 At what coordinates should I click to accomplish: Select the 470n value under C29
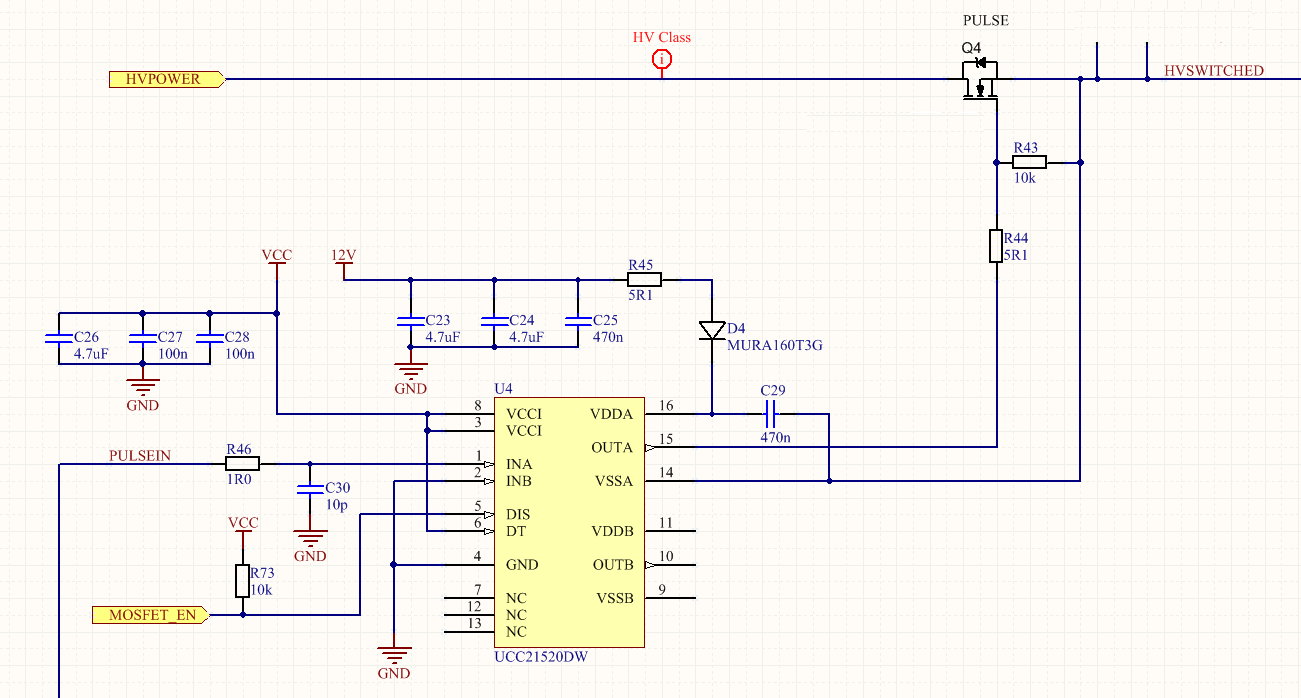775,438
